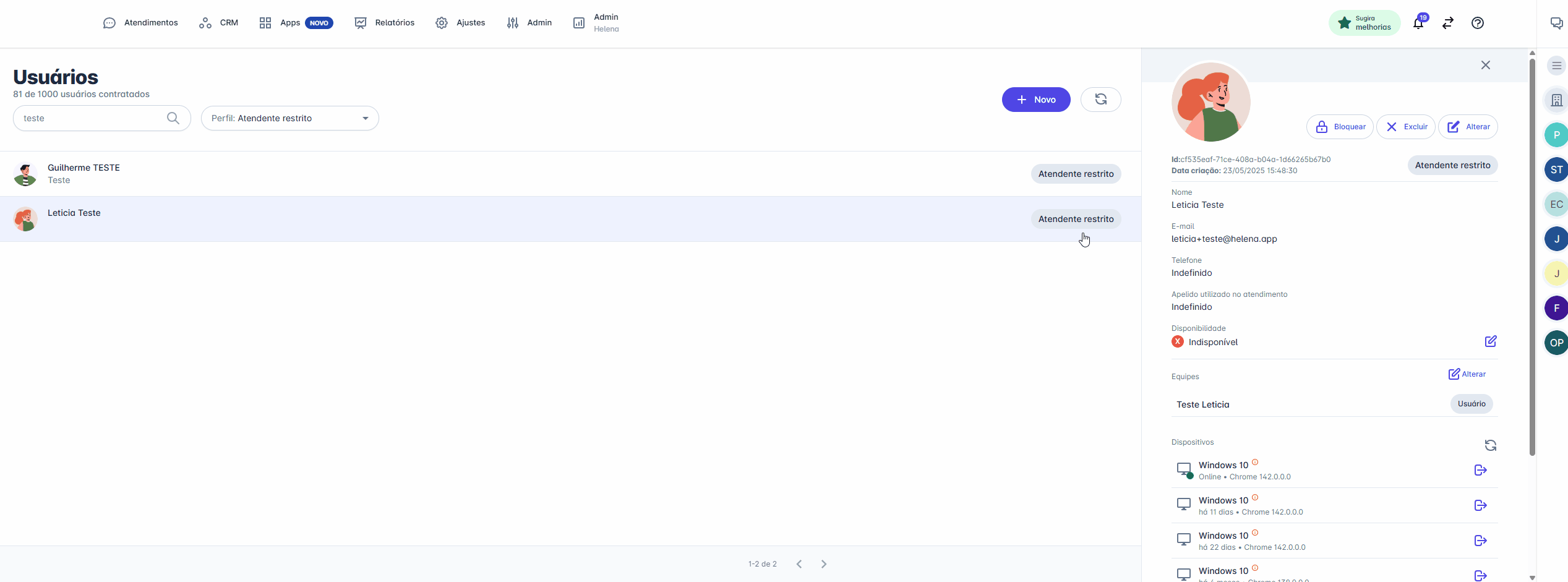Refresh the users list
This screenshot has width=1568, height=582.
point(1100,100)
